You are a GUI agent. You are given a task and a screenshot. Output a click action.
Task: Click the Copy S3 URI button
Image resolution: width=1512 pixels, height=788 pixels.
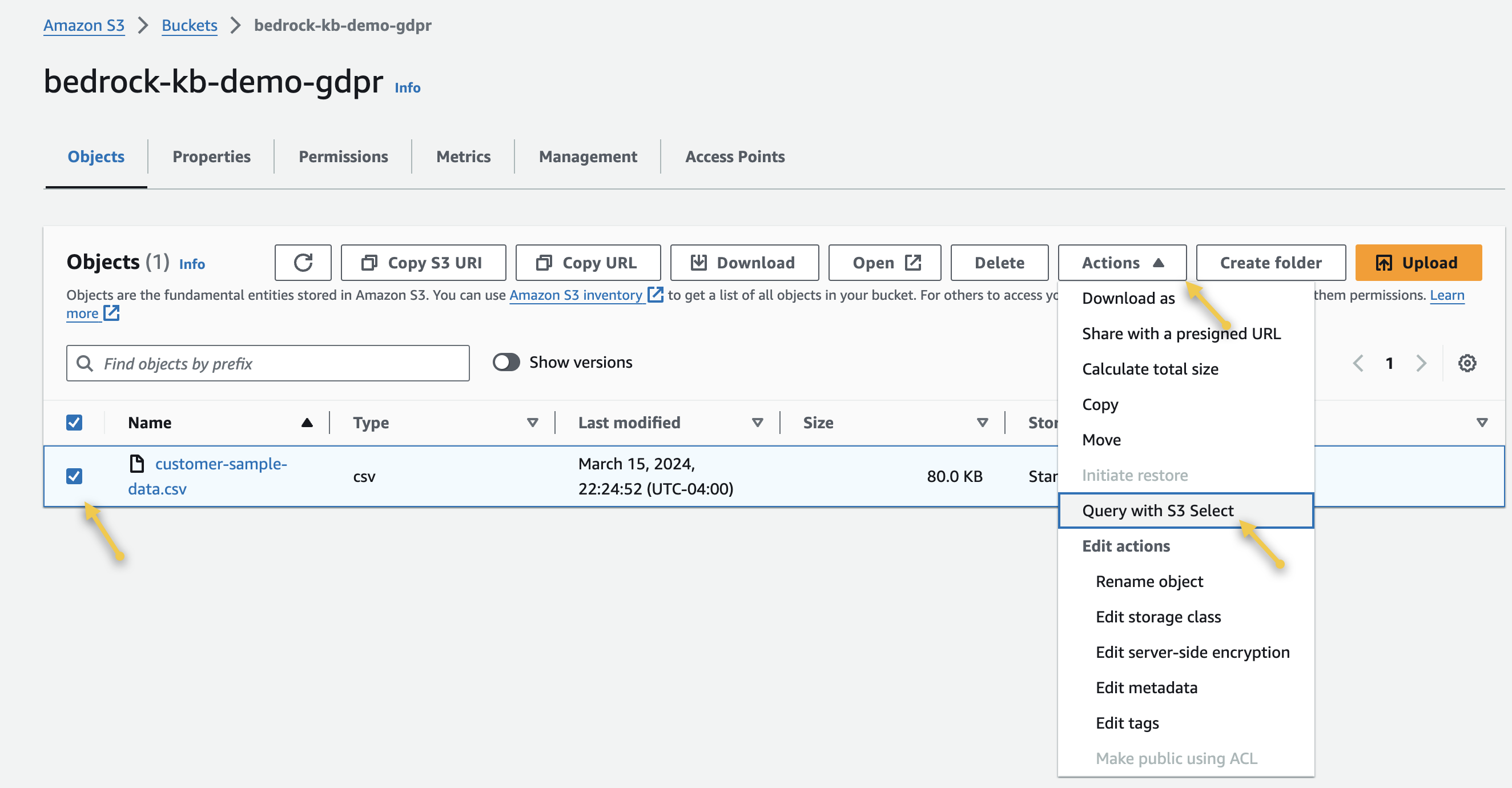coord(423,263)
